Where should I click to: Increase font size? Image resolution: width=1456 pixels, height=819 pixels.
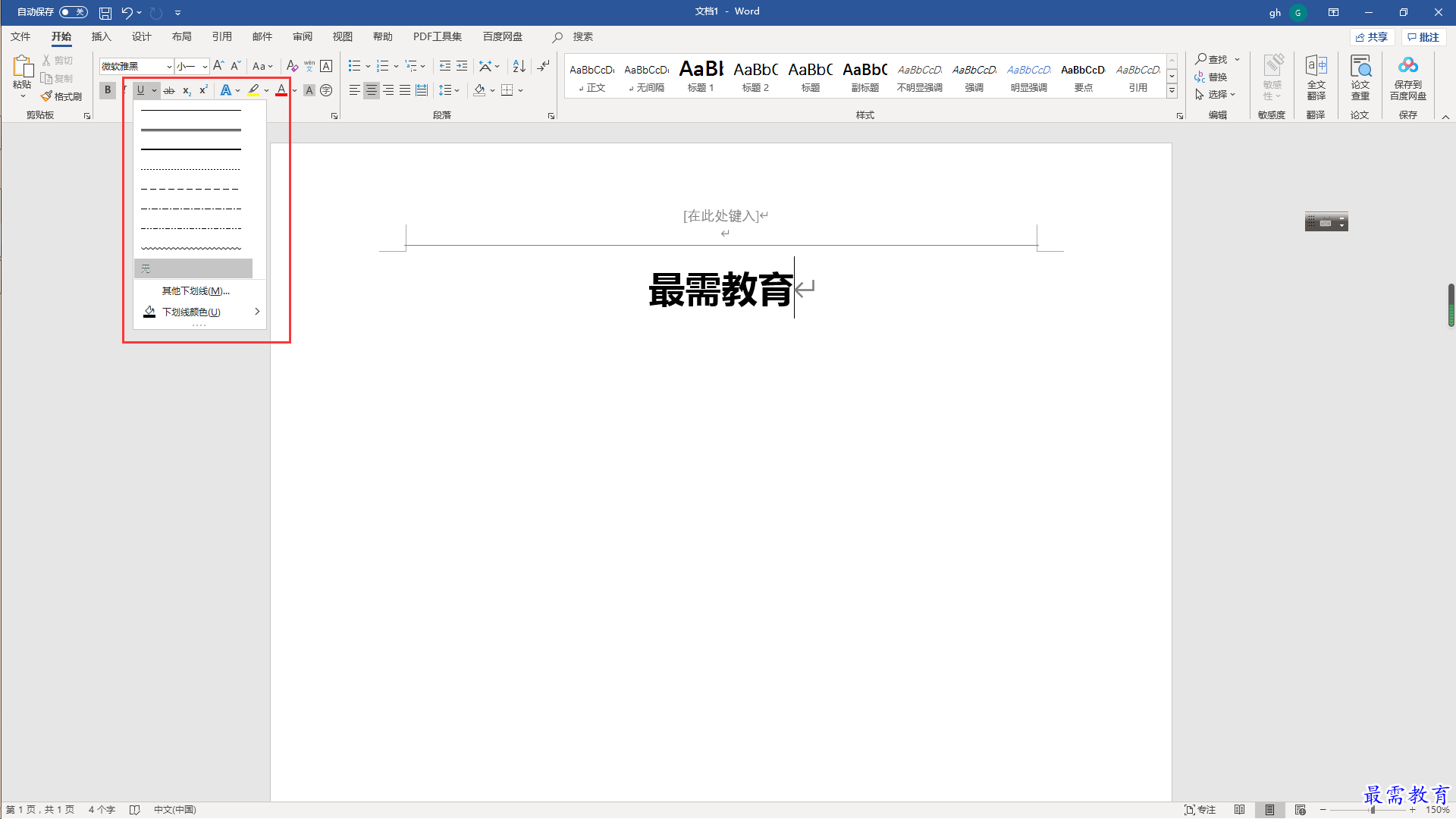pyautogui.click(x=218, y=66)
